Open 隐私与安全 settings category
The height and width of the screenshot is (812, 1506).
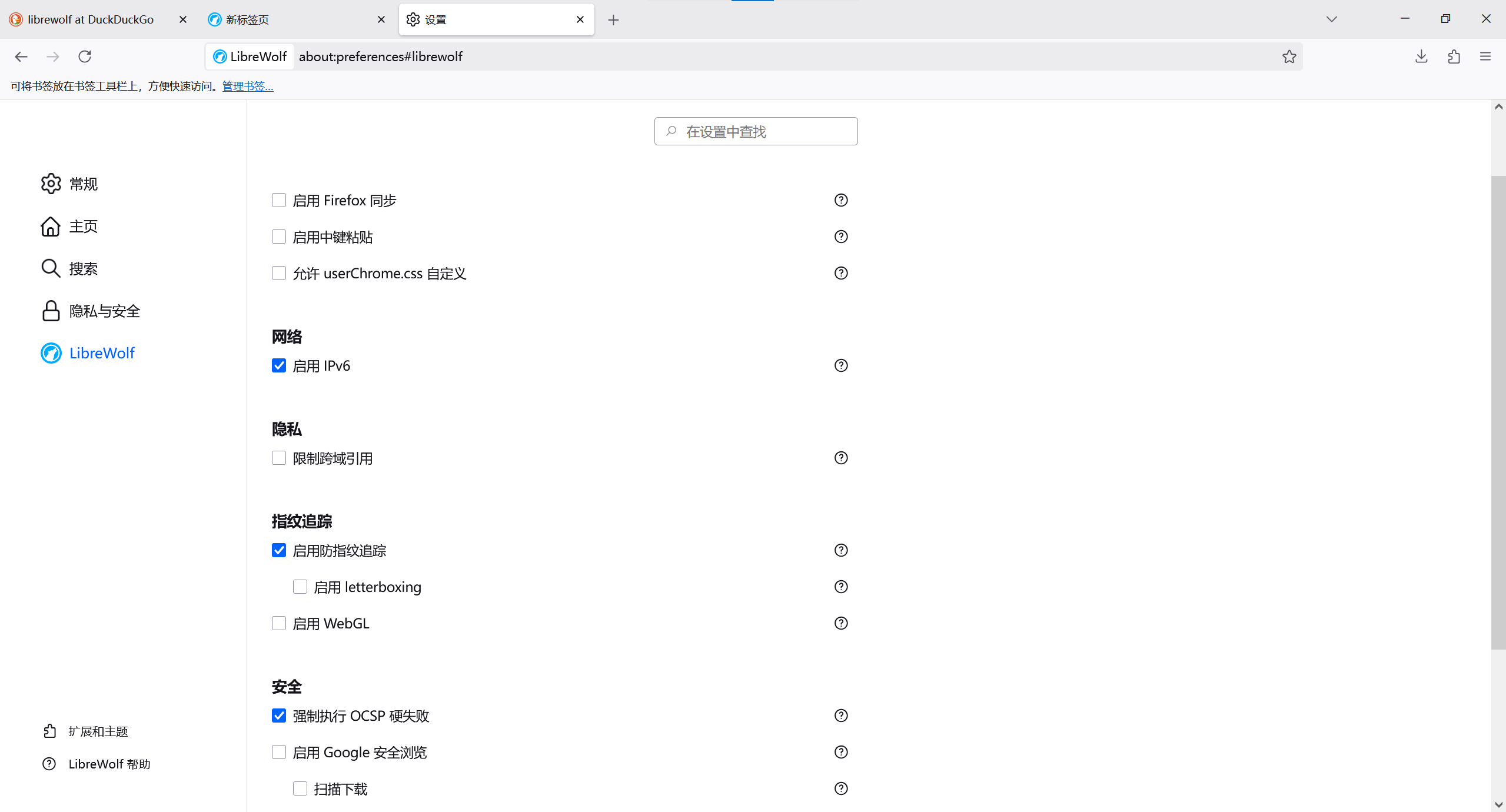click(104, 311)
